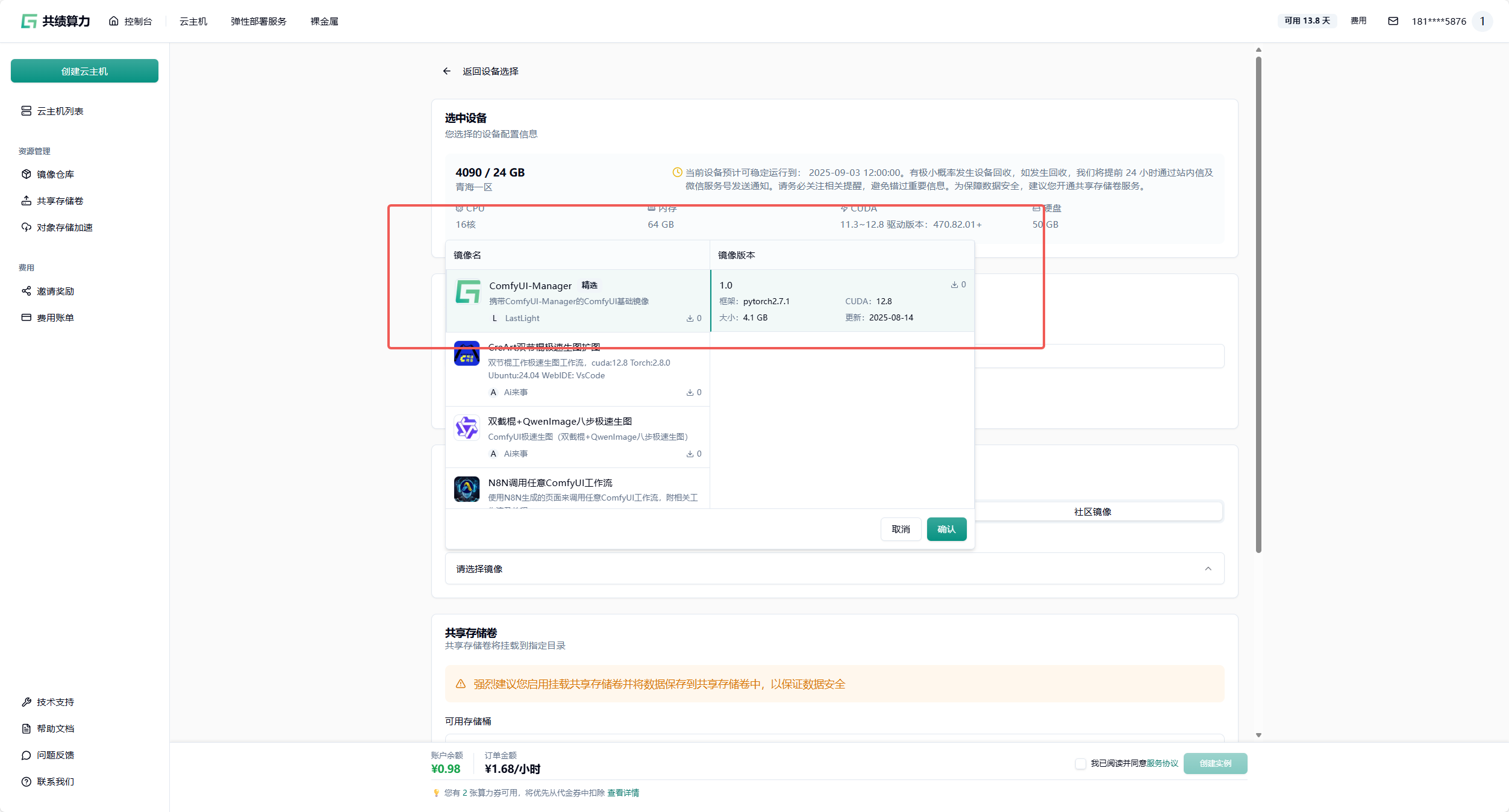1509x812 pixels.
Task: Click the 精选 tag on ComfyUI-Manager
Action: tap(590, 285)
